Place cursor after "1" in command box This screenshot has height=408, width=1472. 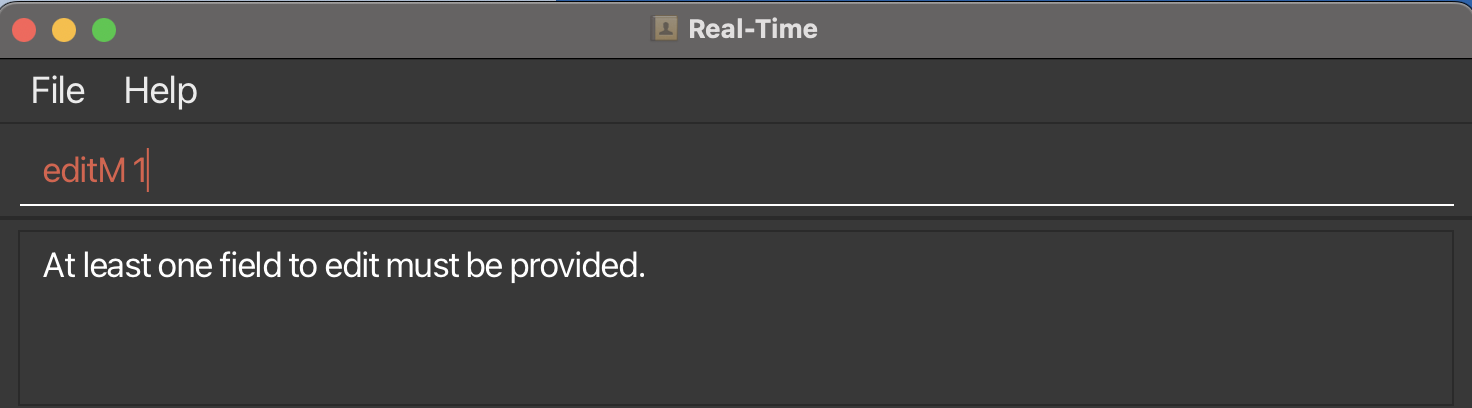coord(148,172)
